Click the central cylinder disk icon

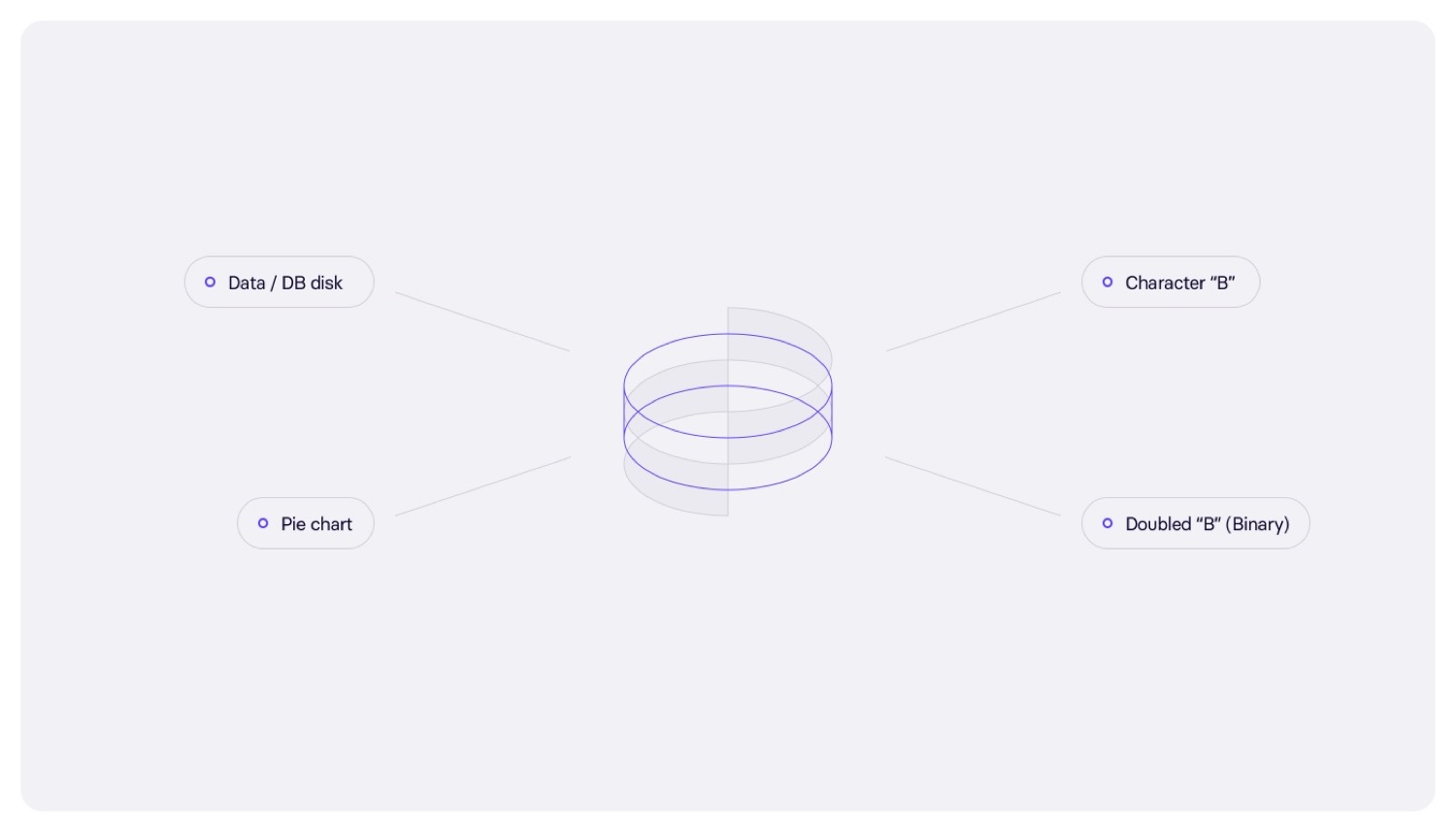(728, 413)
